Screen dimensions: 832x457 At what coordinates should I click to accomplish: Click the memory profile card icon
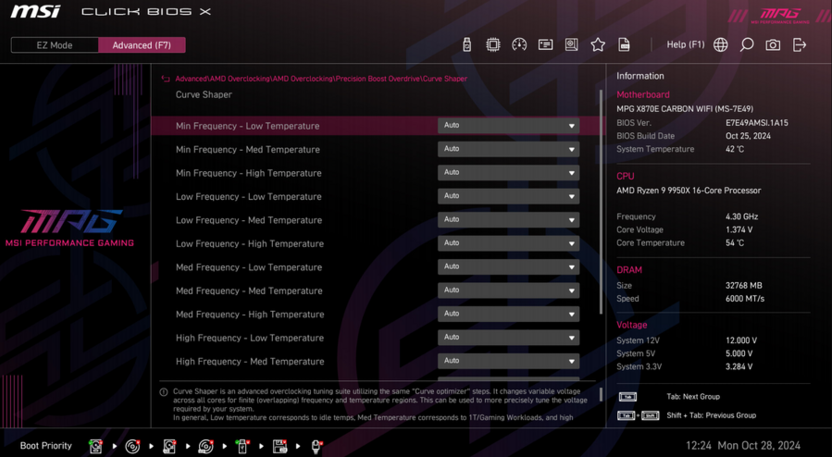coord(545,45)
